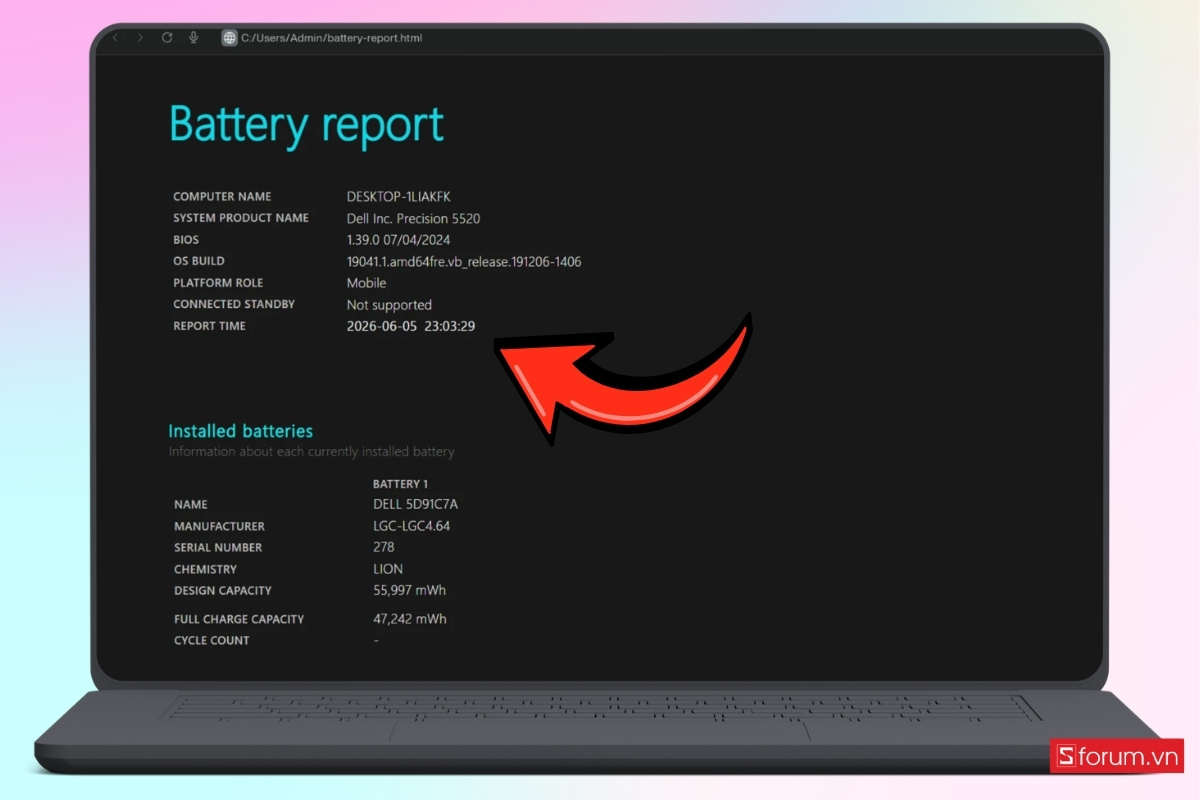The width and height of the screenshot is (1200, 800).
Task: Click report time 2026-06-05 23:03:29
Action: 411,326
